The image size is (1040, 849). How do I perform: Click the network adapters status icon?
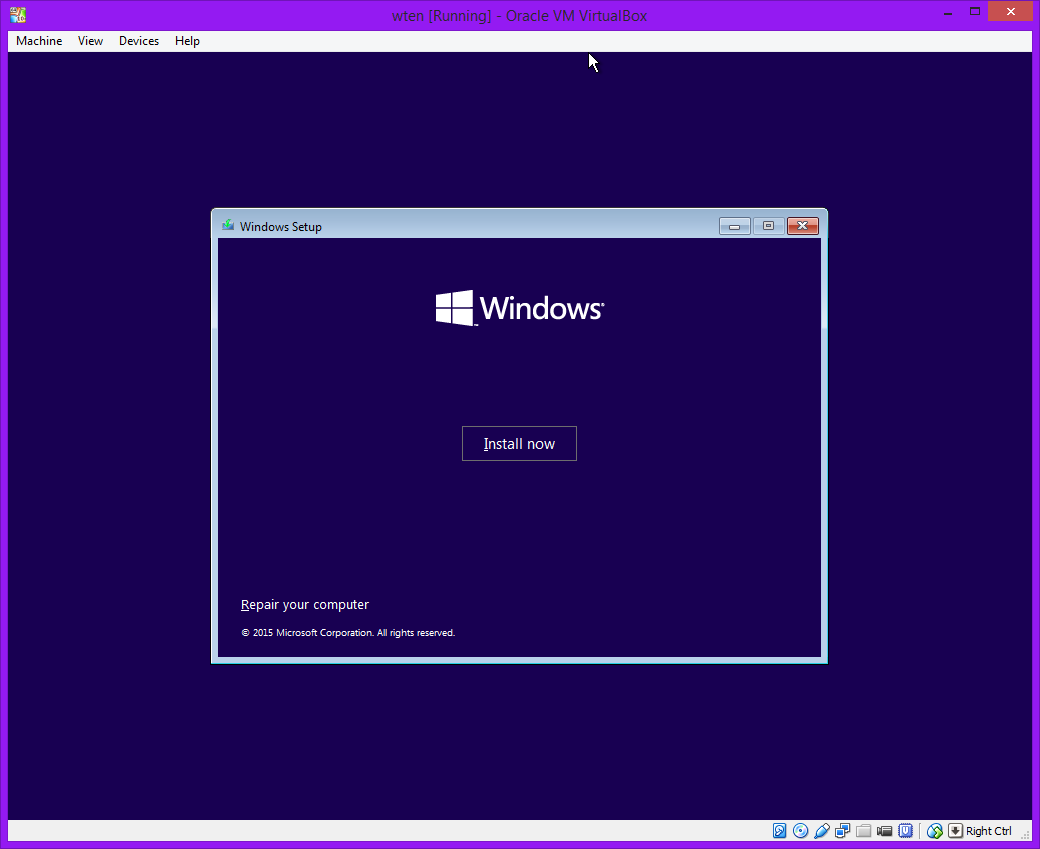[x=843, y=831]
